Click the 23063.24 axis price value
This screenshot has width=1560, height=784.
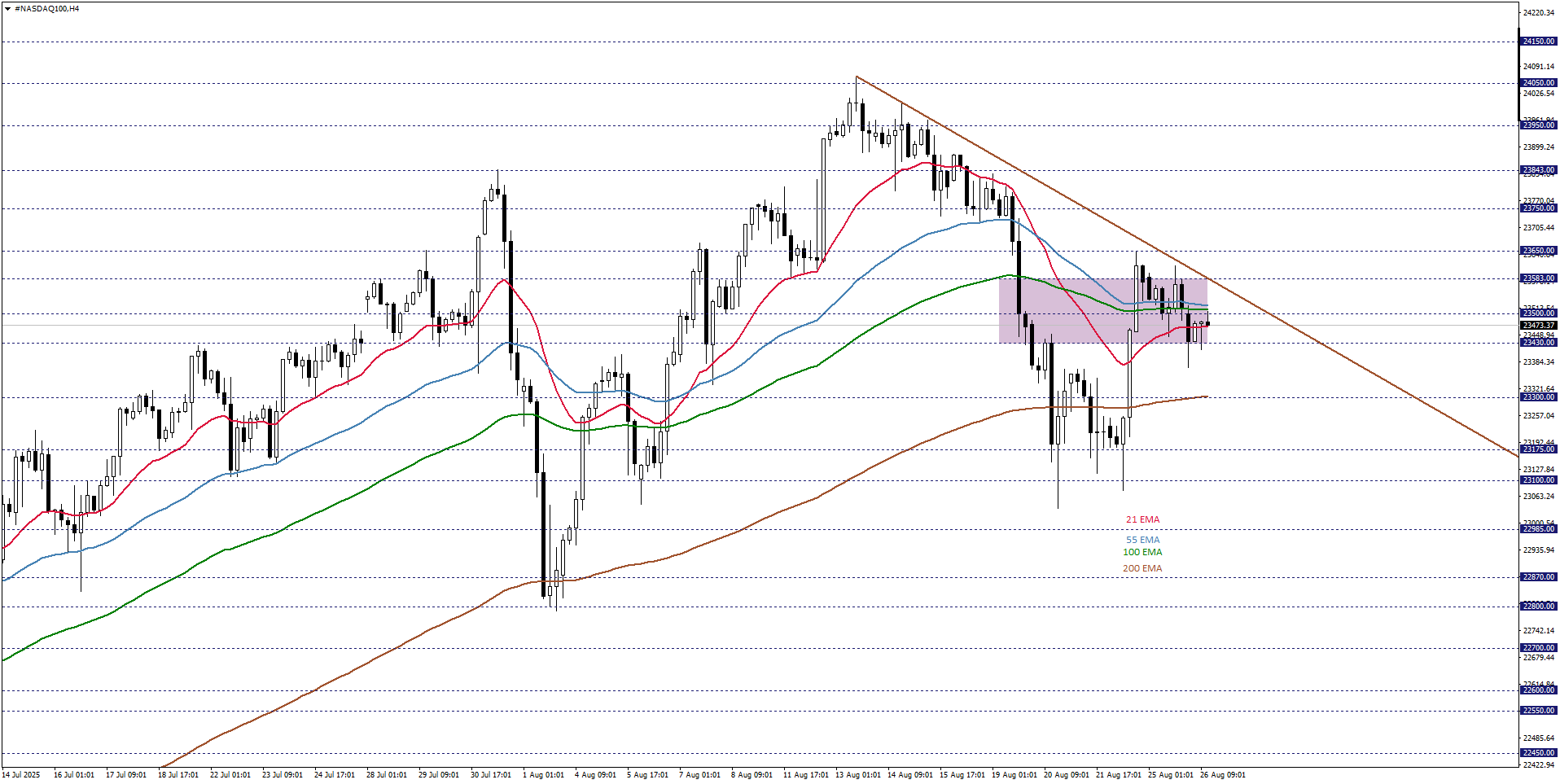pyautogui.click(x=1538, y=497)
